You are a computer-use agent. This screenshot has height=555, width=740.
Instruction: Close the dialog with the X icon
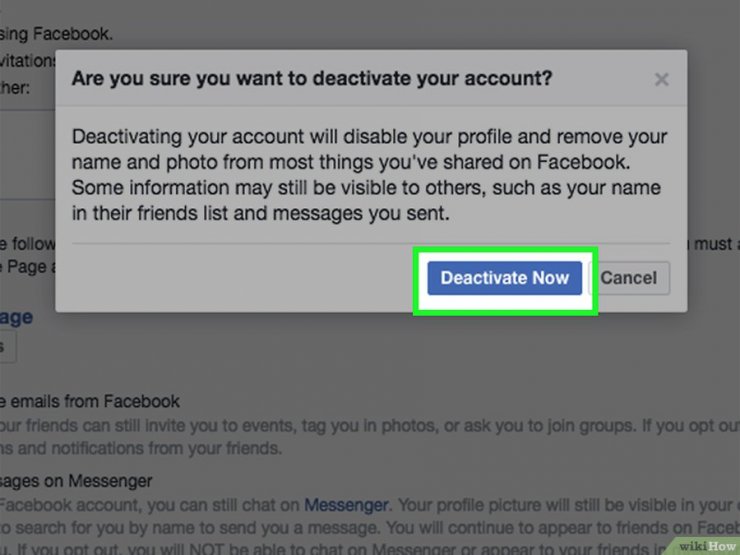pos(662,79)
